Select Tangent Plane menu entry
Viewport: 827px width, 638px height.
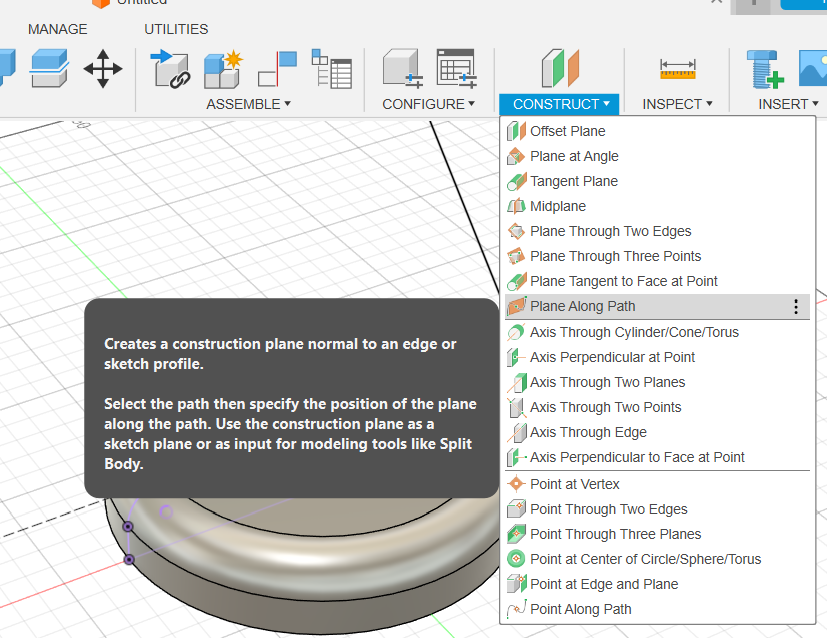tap(657, 181)
